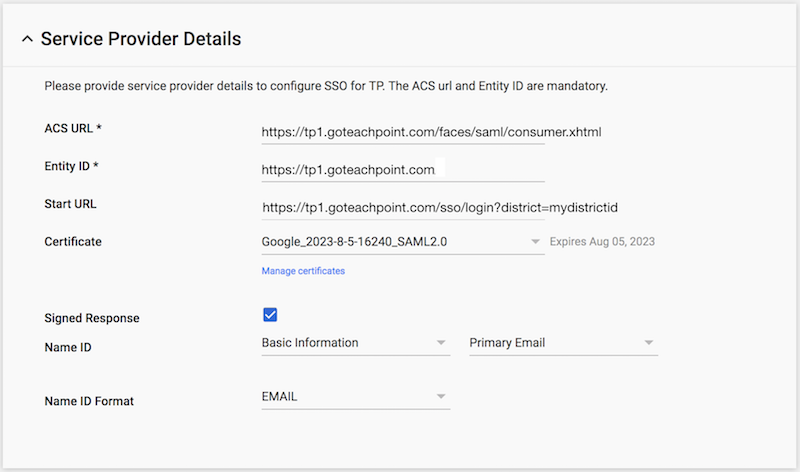Screen dimensions: 800x472
Task: Click the Name ID Format label
Action: pos(89,402)
